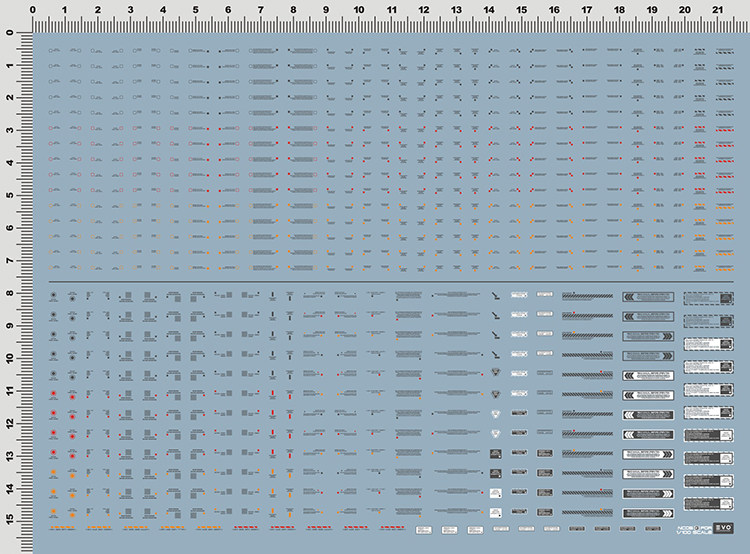750x554 pixels.
Task: Select the topmost dark square placard under ruler 14
Action: 496,453
